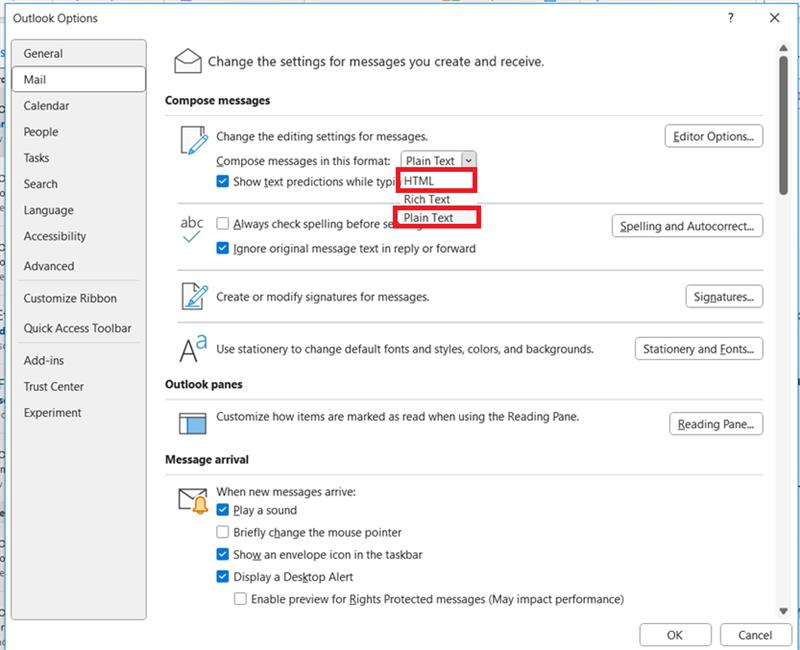Go to the Language category

79,210
